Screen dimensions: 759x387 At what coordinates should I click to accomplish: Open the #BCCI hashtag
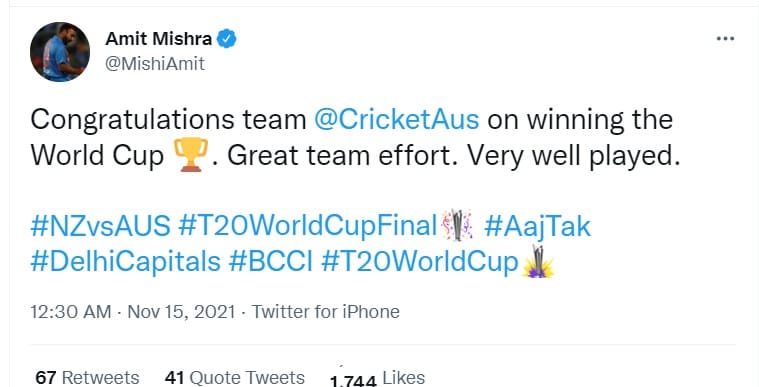coord(271,262)
